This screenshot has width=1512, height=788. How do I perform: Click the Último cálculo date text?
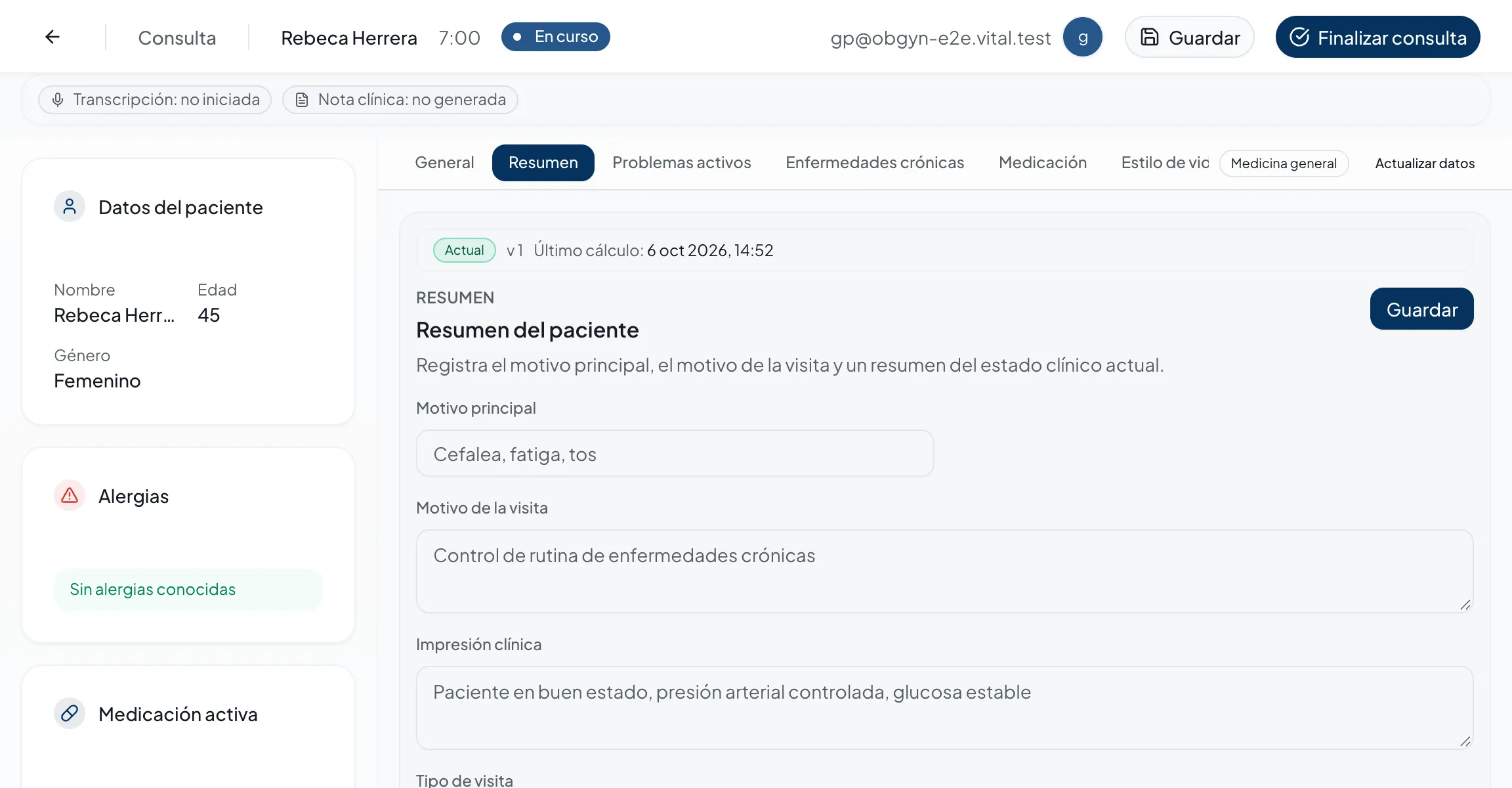(710, 250)
